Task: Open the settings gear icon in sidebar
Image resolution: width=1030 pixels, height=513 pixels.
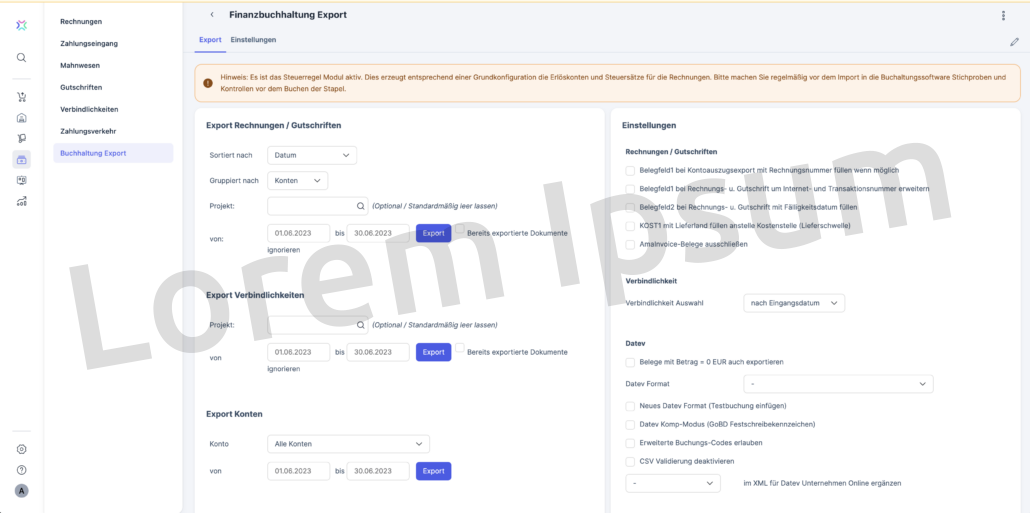Action: click(x=21, y=449)
